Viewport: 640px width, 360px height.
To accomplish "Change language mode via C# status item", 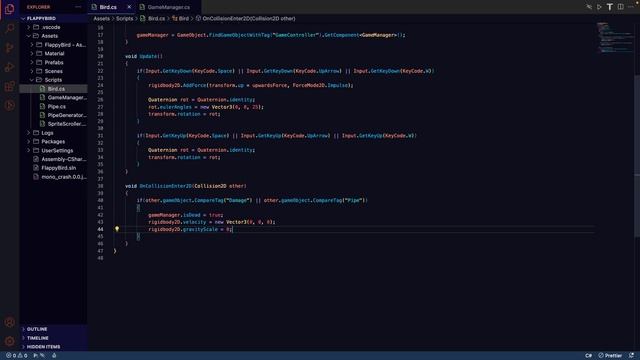I will 589,356.
